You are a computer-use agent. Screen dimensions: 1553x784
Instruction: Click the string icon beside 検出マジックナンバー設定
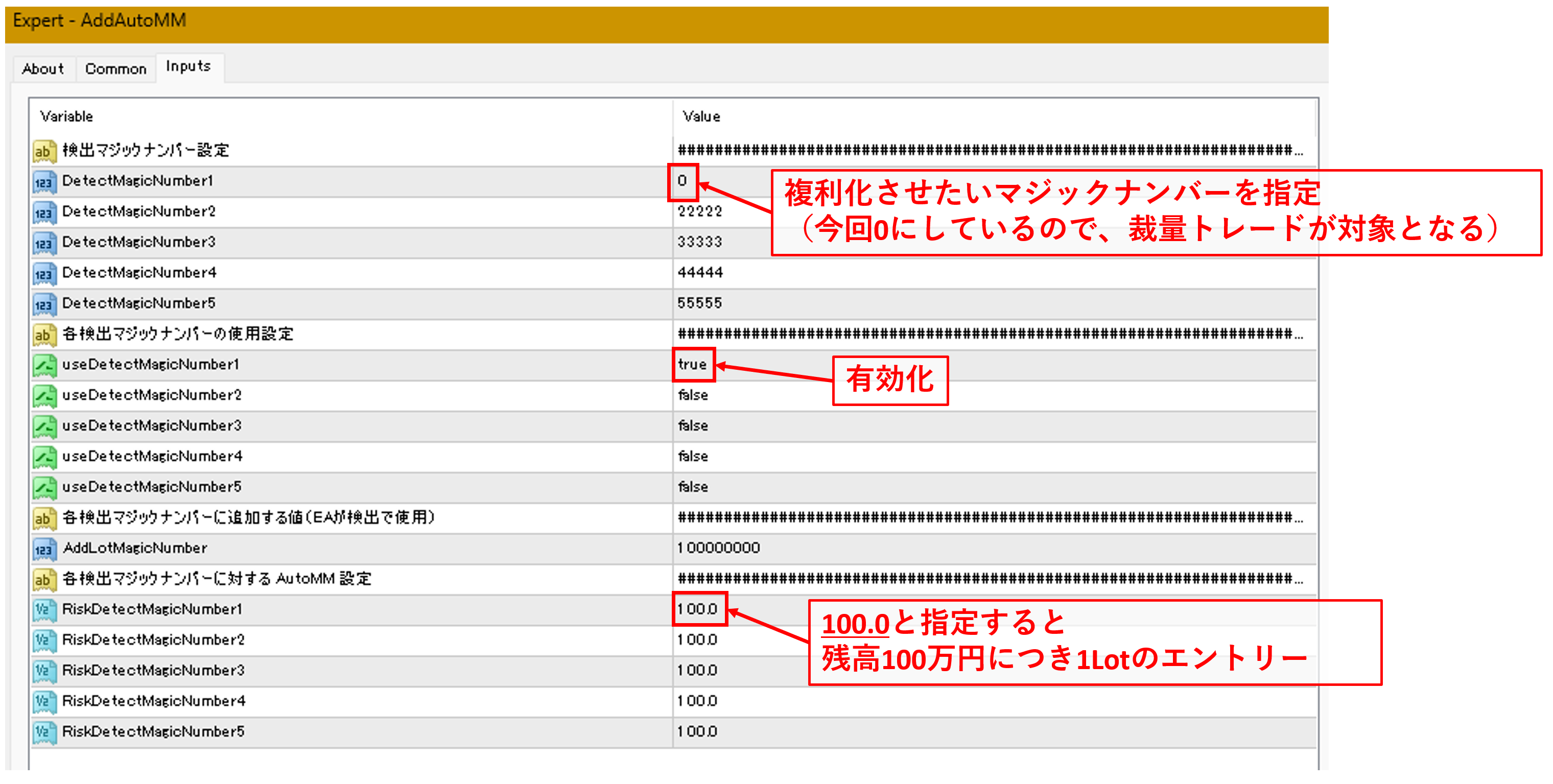tap(44, 151)
